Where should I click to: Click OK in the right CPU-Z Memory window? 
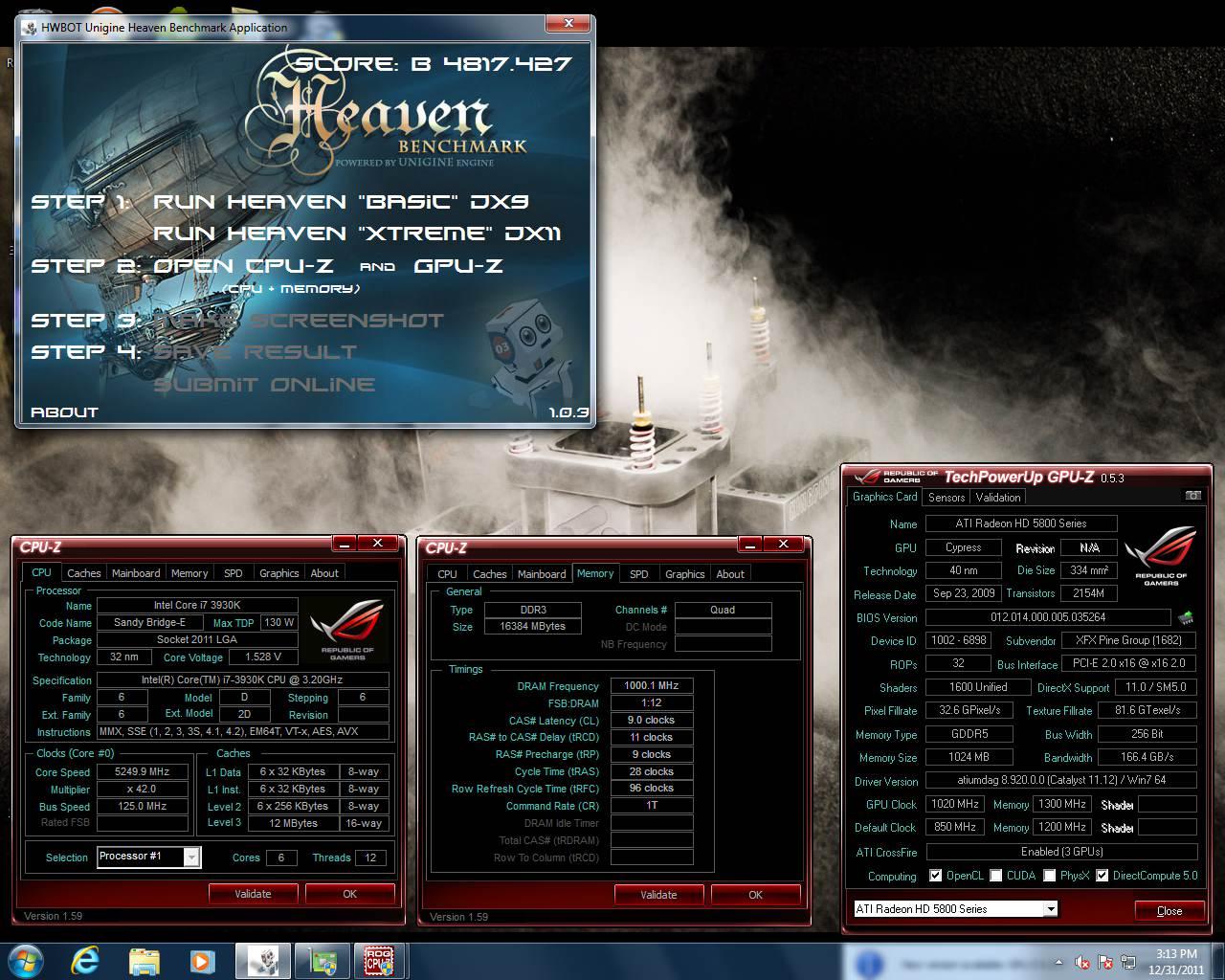[755, 895]
